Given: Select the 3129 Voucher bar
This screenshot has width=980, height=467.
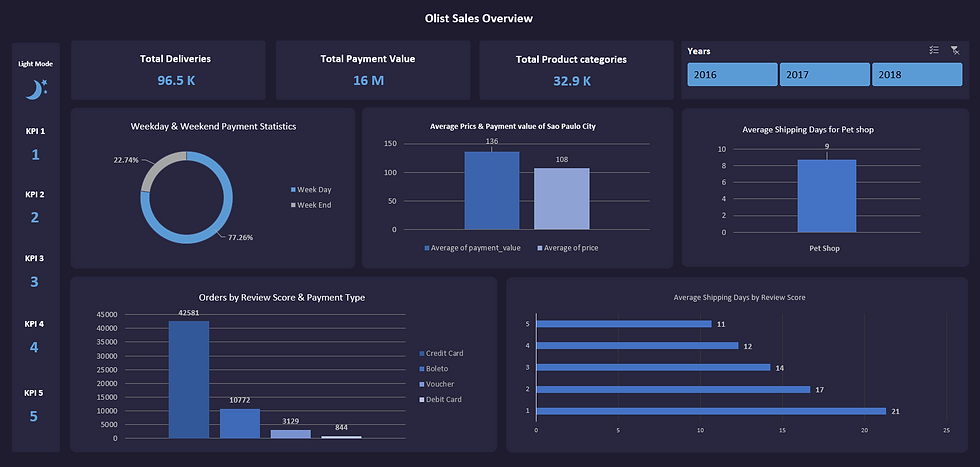Looking at the screenshot, I should (291, 434).
